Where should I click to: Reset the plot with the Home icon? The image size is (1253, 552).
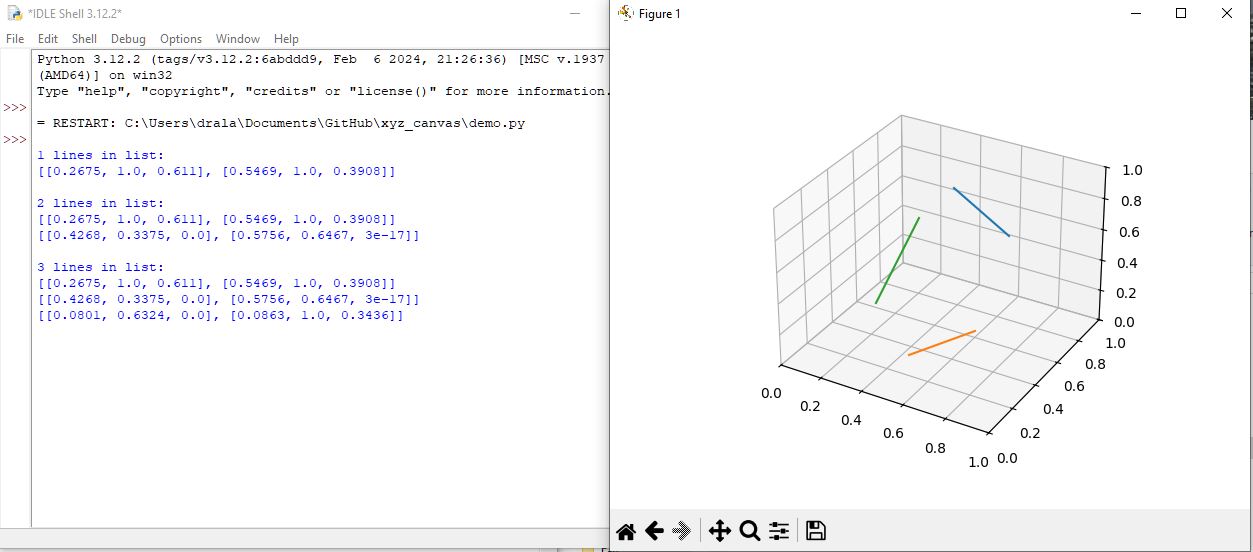pyautogui.click(x=626, y=531)
